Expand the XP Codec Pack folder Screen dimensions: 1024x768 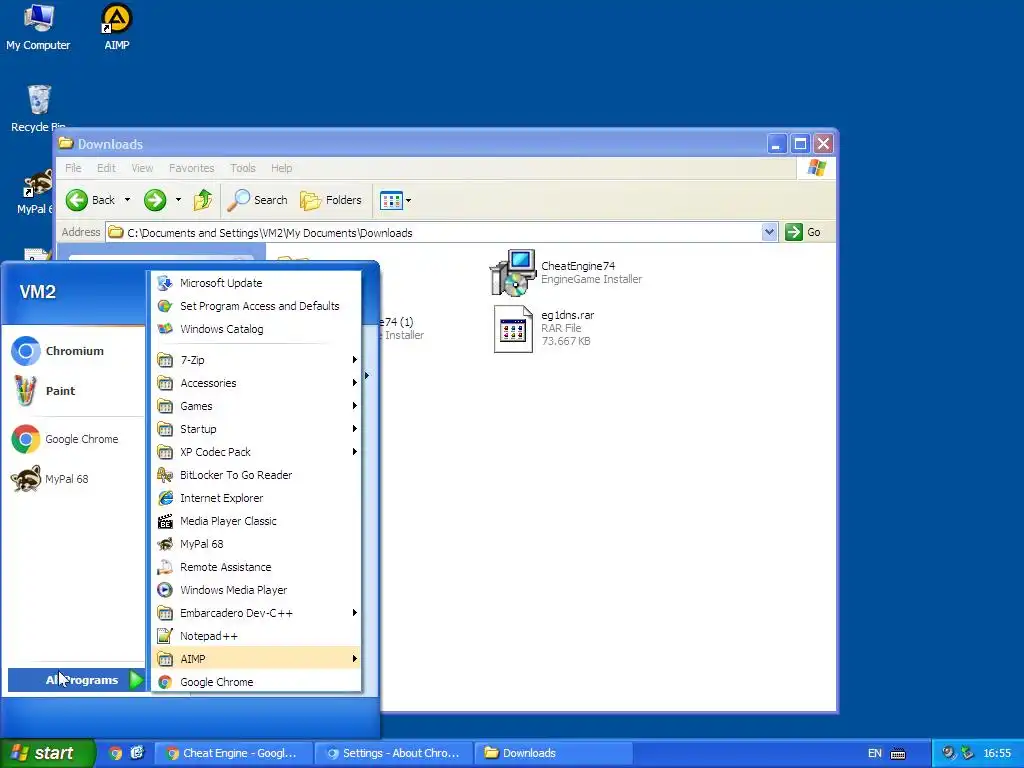256,452
